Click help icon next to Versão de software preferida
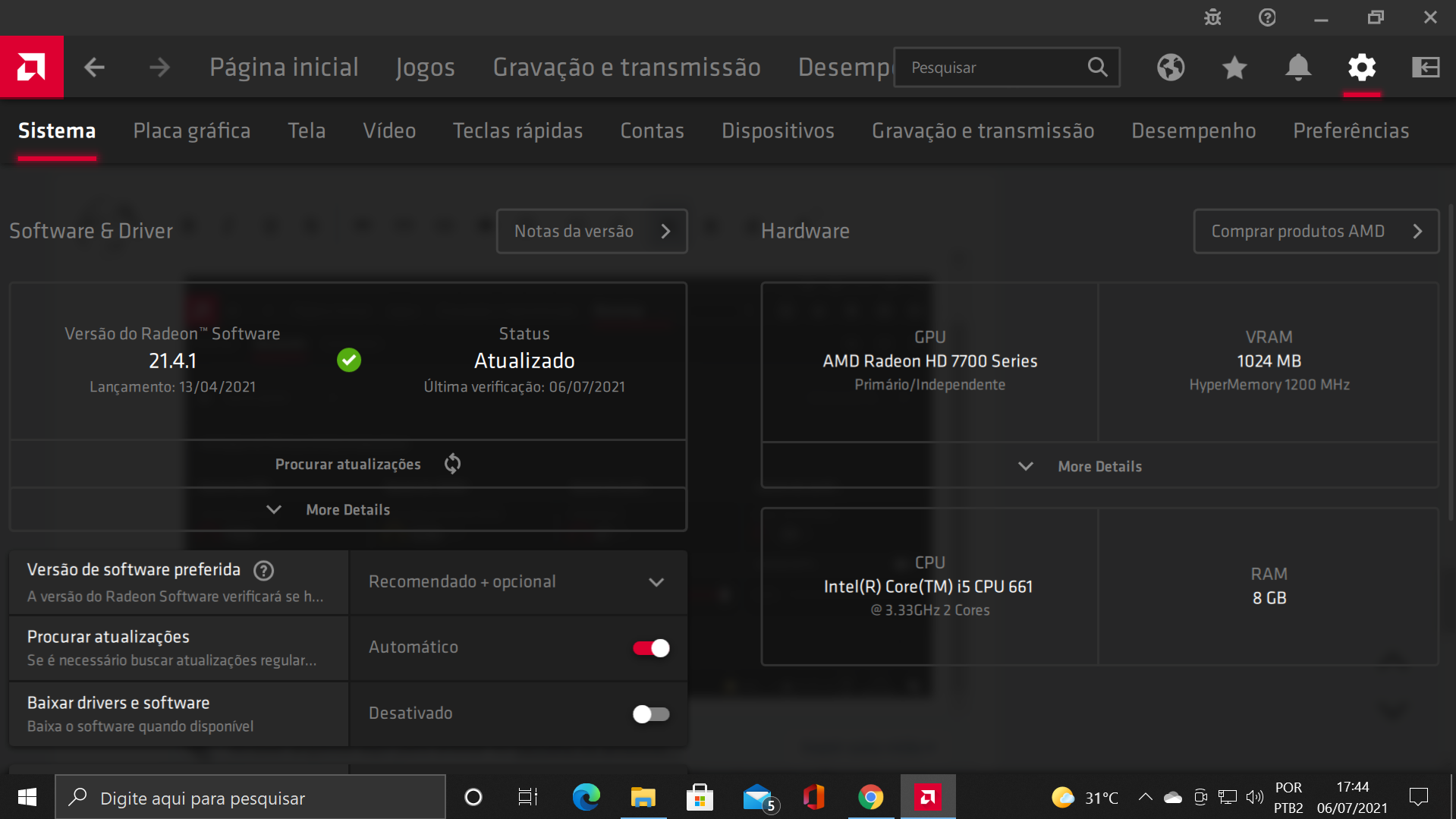This screenshot has width=1456, height=819. [x=263, y=570]
